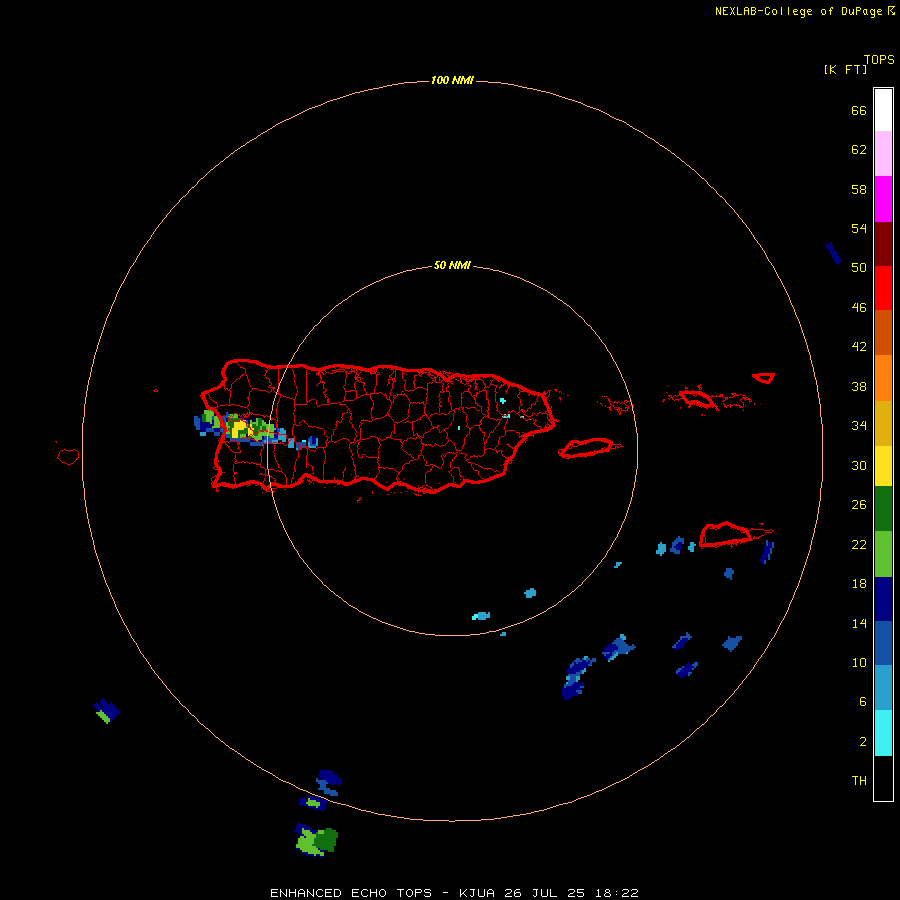Click the 6 legend value
The width and height of the screenshot is (900, 900).
click(863, 701)
